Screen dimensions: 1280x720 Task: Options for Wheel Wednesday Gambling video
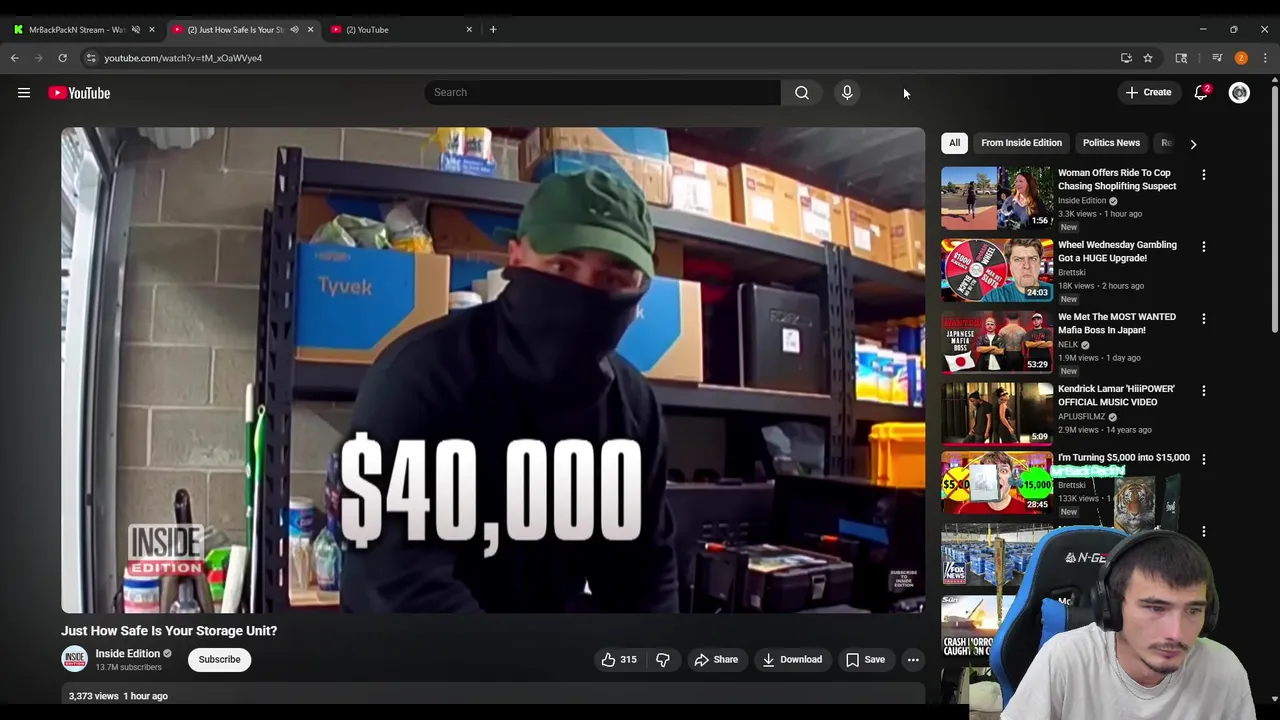click(1204, 246)
